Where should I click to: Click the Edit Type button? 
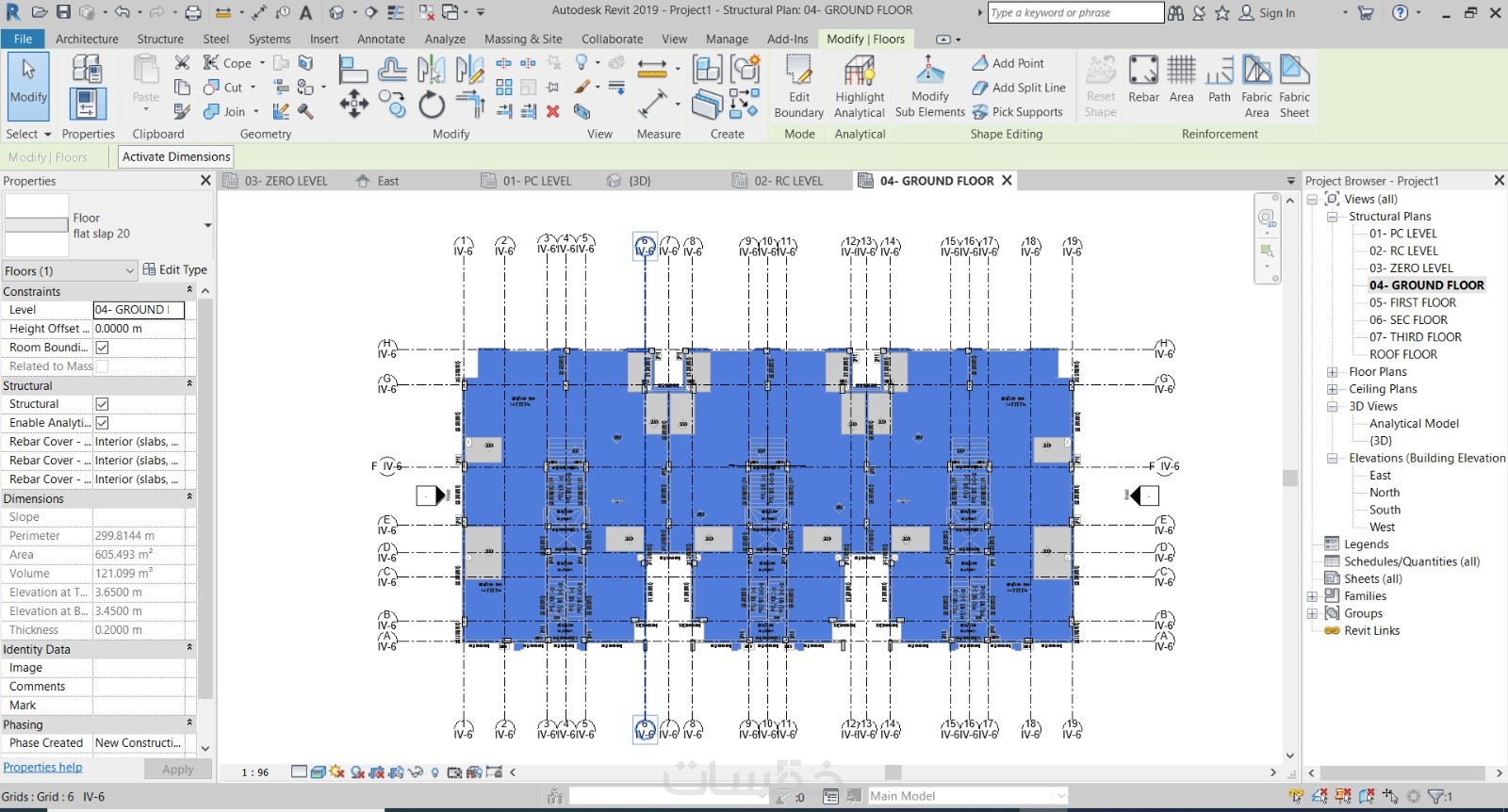pyautogui.click(x=174, y=269)
